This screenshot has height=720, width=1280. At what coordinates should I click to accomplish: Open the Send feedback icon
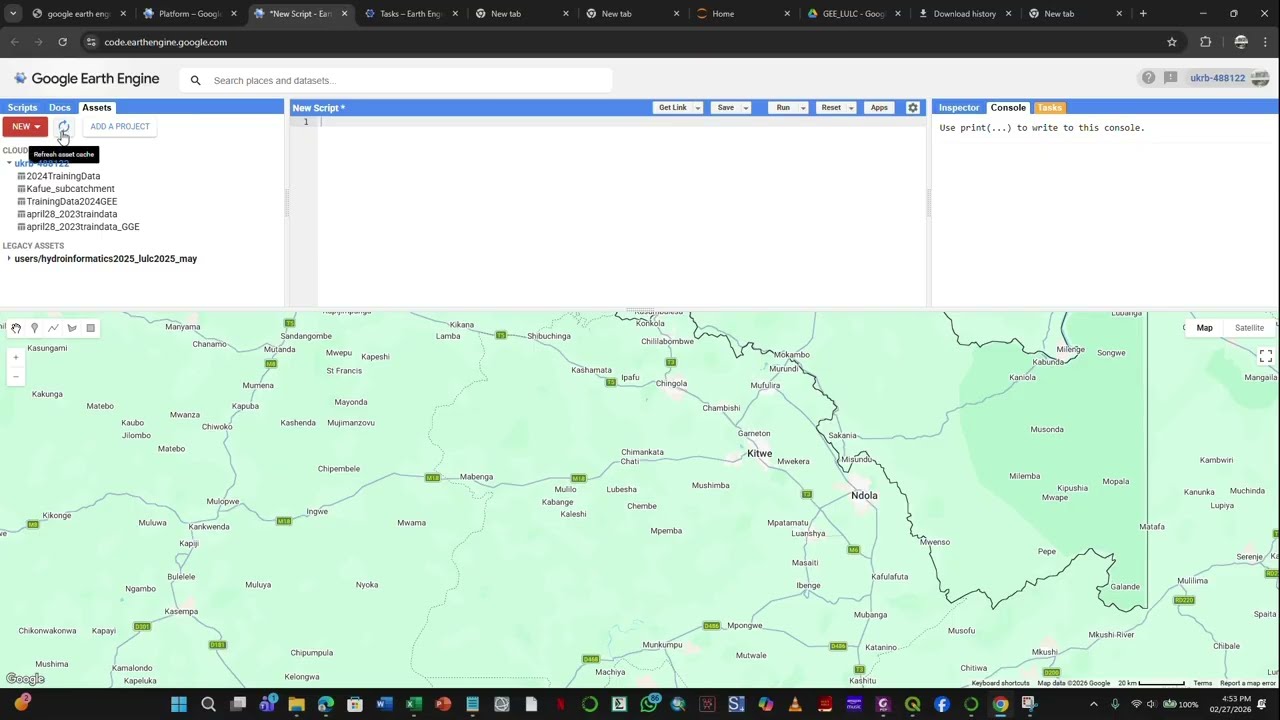point(1170,78)
